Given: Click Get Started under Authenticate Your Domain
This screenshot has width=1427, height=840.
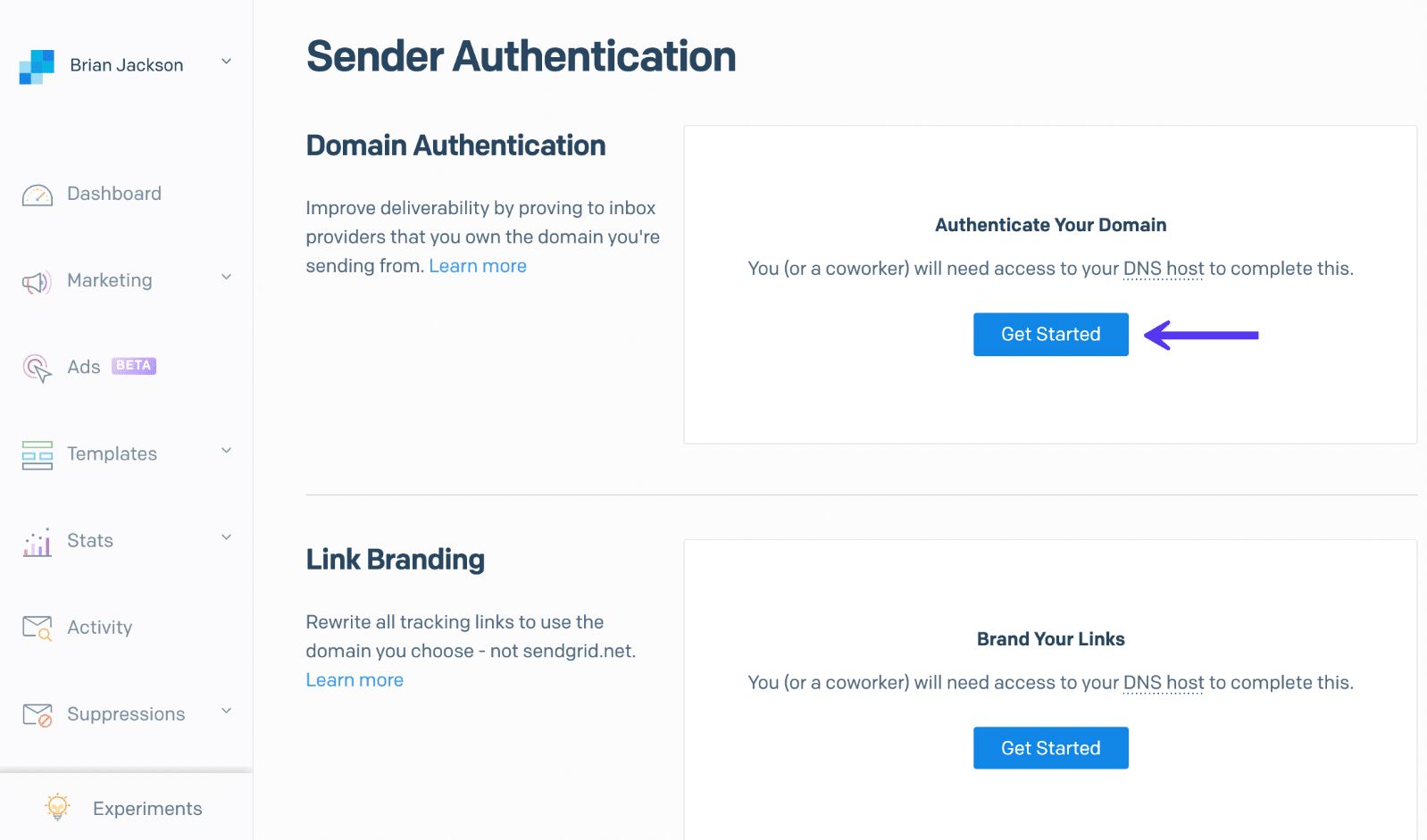Looking at the screenshot, I should [1050, 334].
